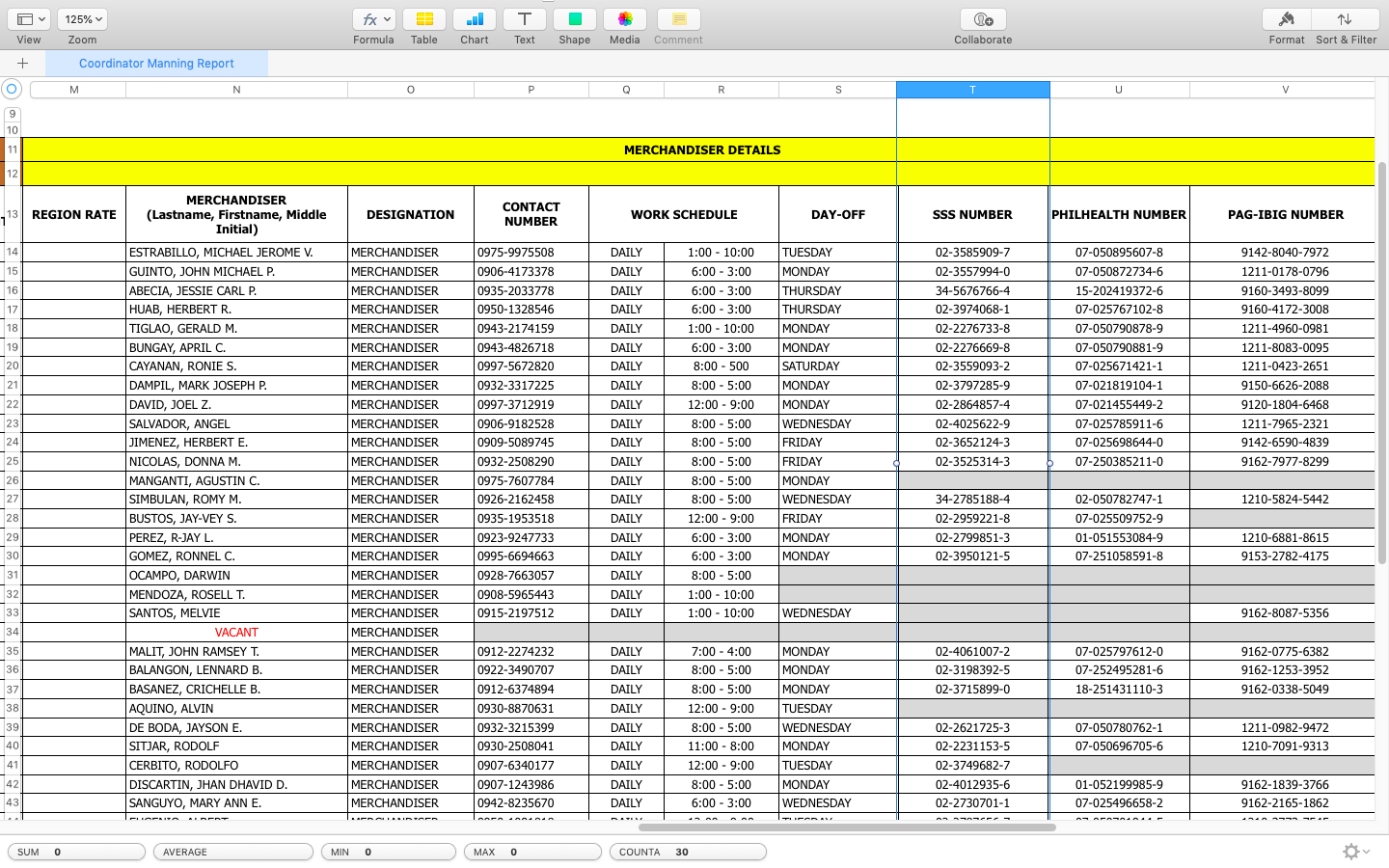Image resolution: width=1389 pixels, height=868 pixels.
Task: Click the CONTACT NUMBER header cell
Action: pyautogui.click(x=531, y=214)
